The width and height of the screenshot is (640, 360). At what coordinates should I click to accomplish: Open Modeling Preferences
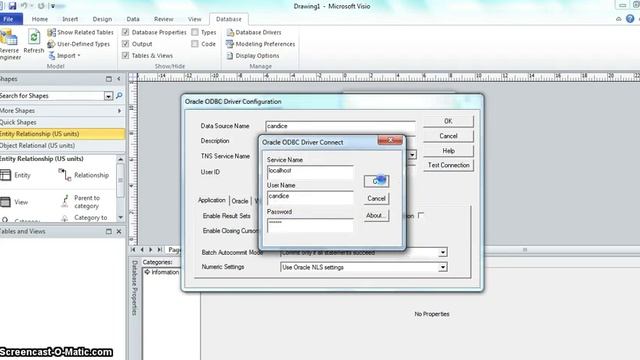[x=260, y=44]
